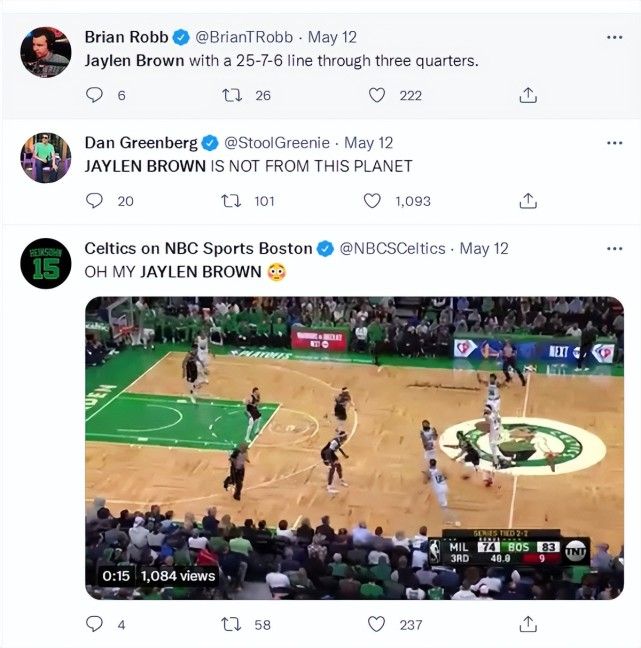Reply to the Celtics on NBC tweet
This screenshot has height=648, width=641.
coord(95,624)
